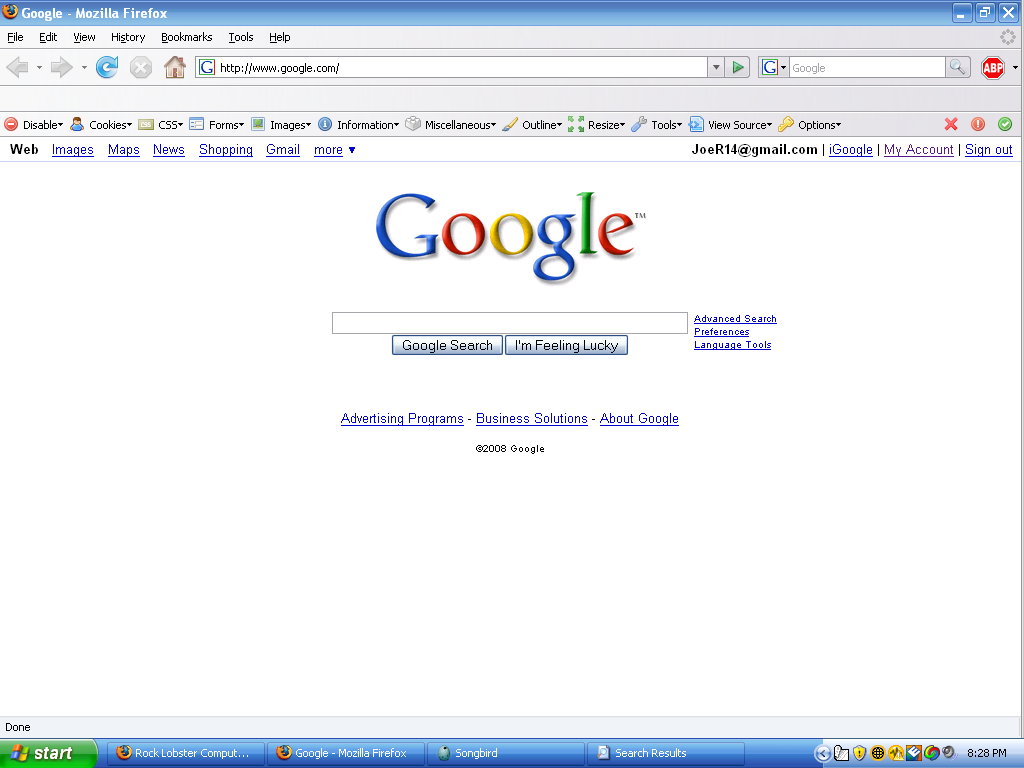Click the Back navigation arrow

click(x=18, y=67)
